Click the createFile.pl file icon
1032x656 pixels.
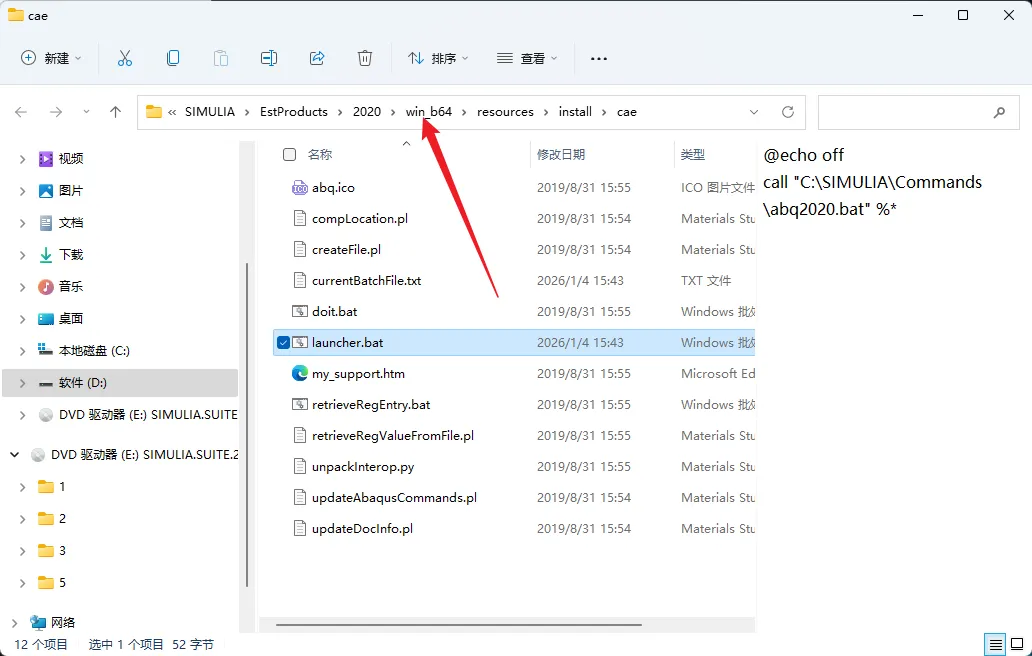point(299,249)
